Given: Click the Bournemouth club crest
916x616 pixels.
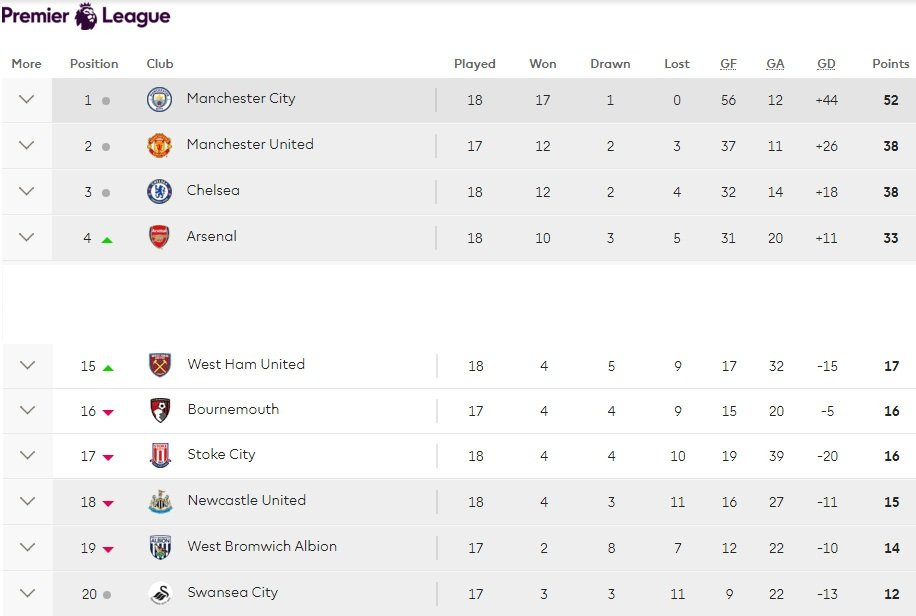Looking at the screenshot, I should (160, 410).
